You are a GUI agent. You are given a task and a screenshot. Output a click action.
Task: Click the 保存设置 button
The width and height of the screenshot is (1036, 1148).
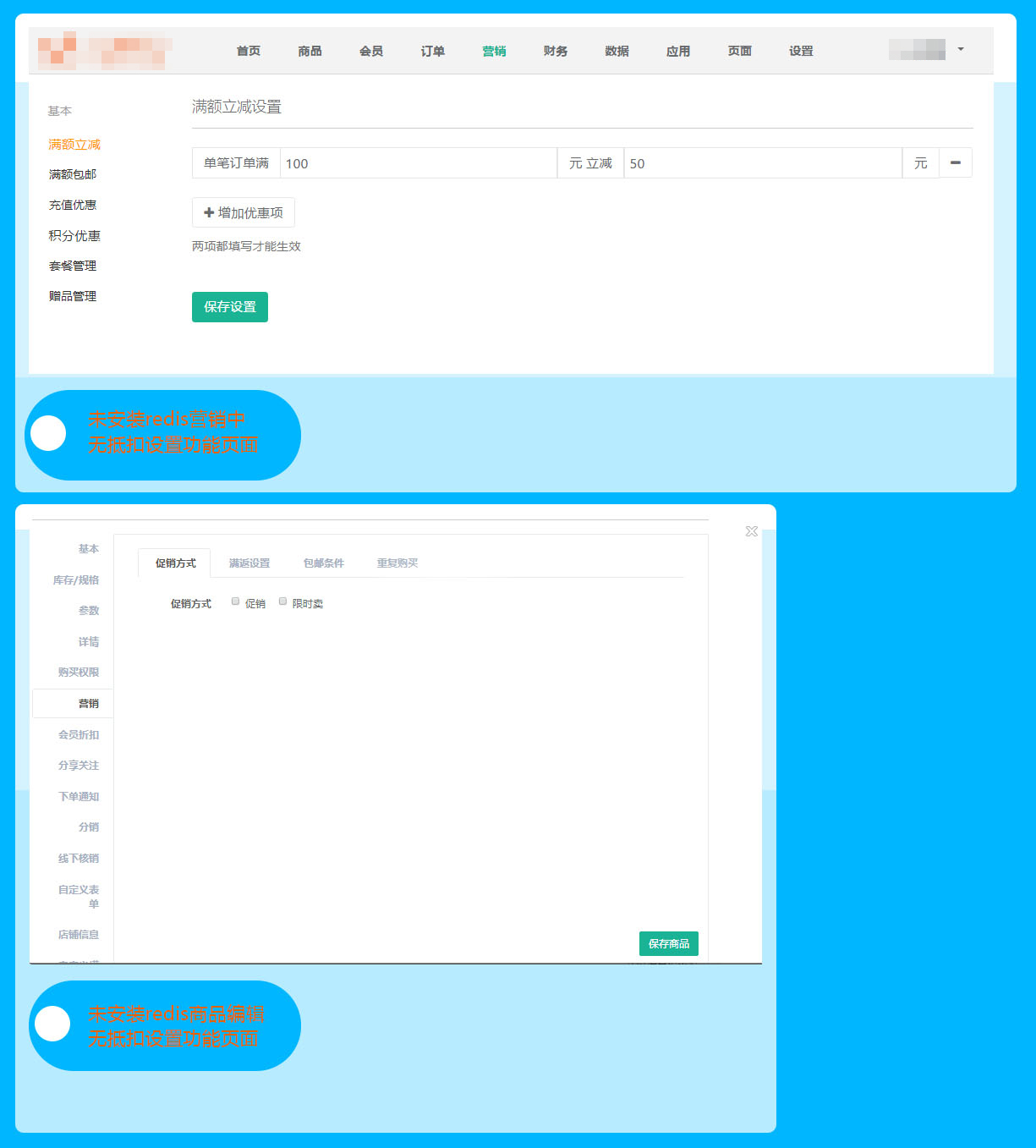pyautogui.click(x=230, y=307)
